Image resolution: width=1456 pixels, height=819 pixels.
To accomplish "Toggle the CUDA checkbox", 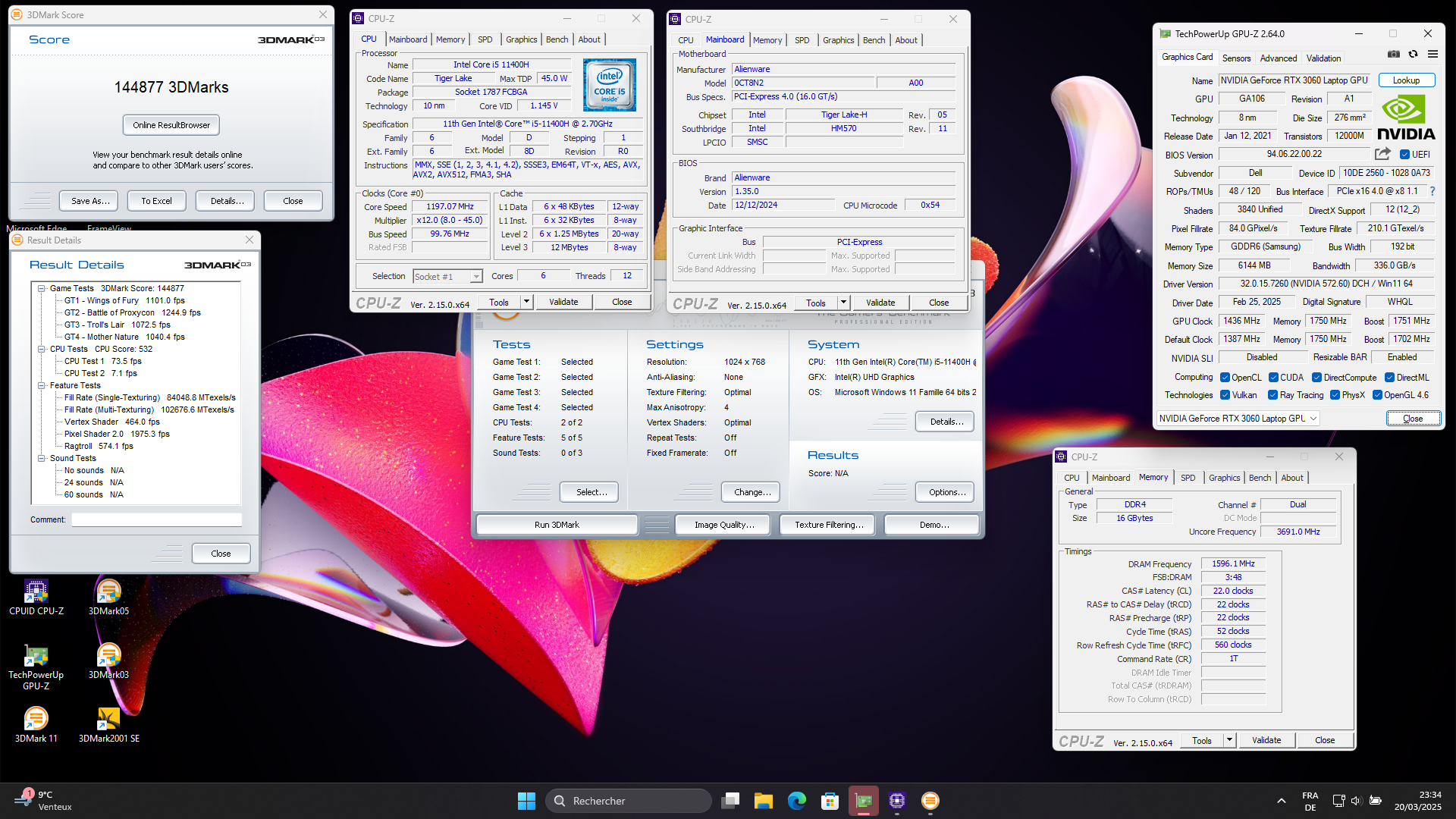I will point(1274,378).
